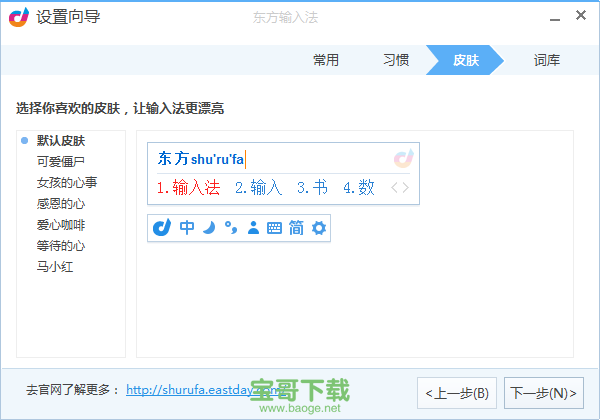
Task: Click the moon half-width/full-width icon
Action: [209, 228]
